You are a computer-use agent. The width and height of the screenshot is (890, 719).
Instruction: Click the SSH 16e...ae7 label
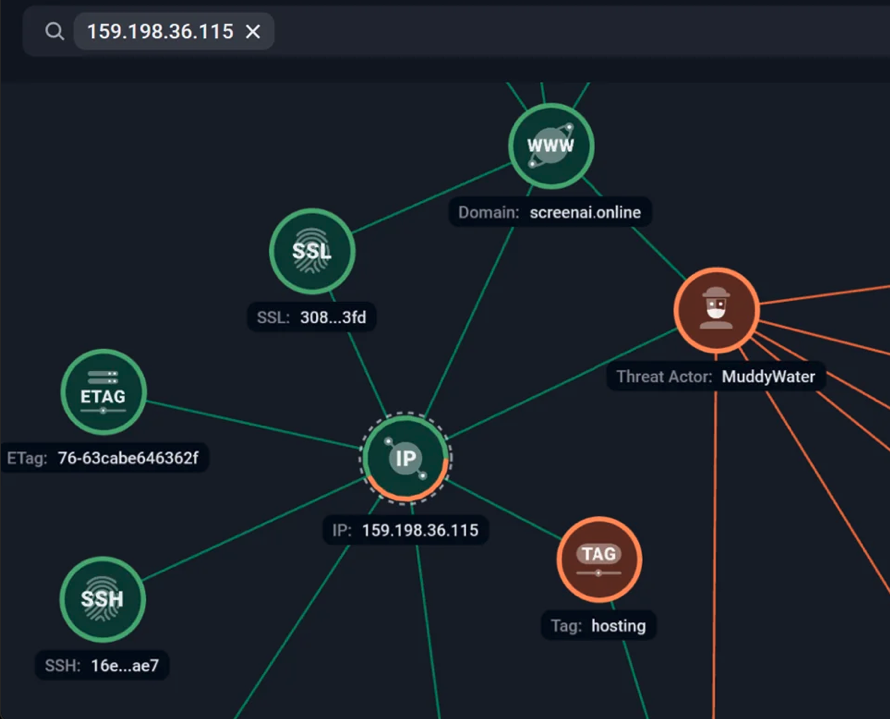102,666
